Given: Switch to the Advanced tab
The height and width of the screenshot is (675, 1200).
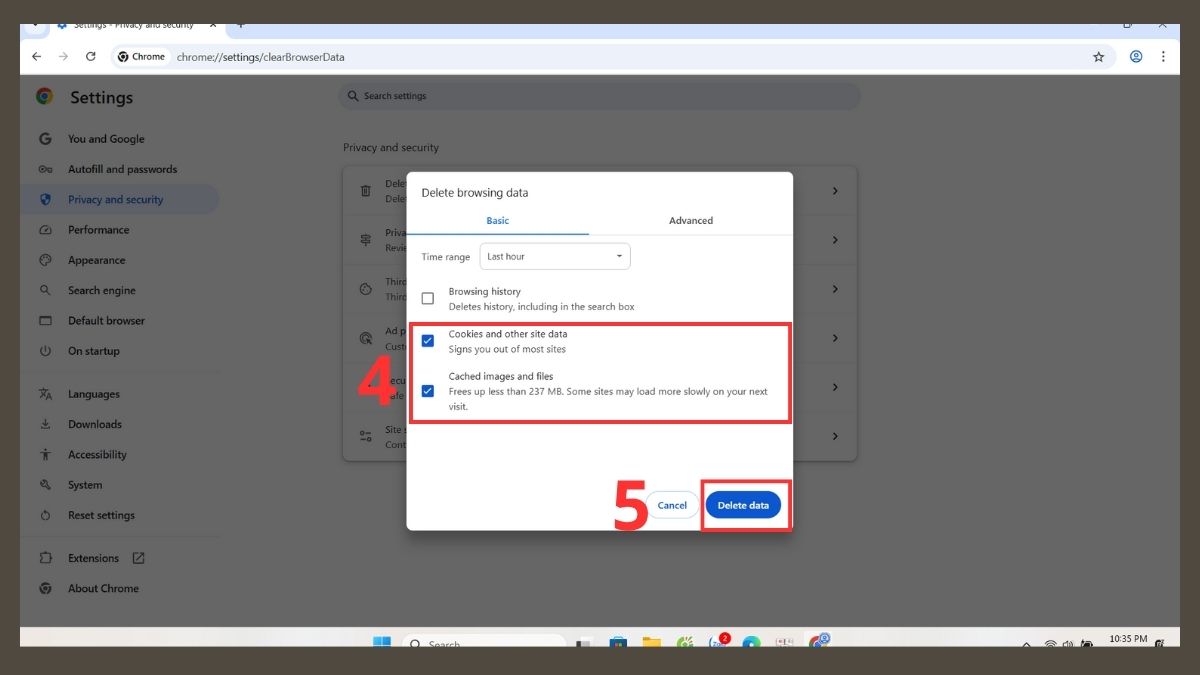Looking at the screenshot, I should [x=691, y=221].
